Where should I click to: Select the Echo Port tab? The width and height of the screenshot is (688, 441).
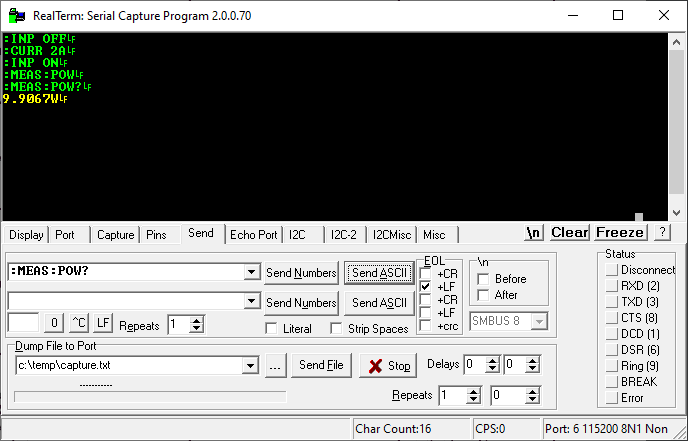point(254,235)
